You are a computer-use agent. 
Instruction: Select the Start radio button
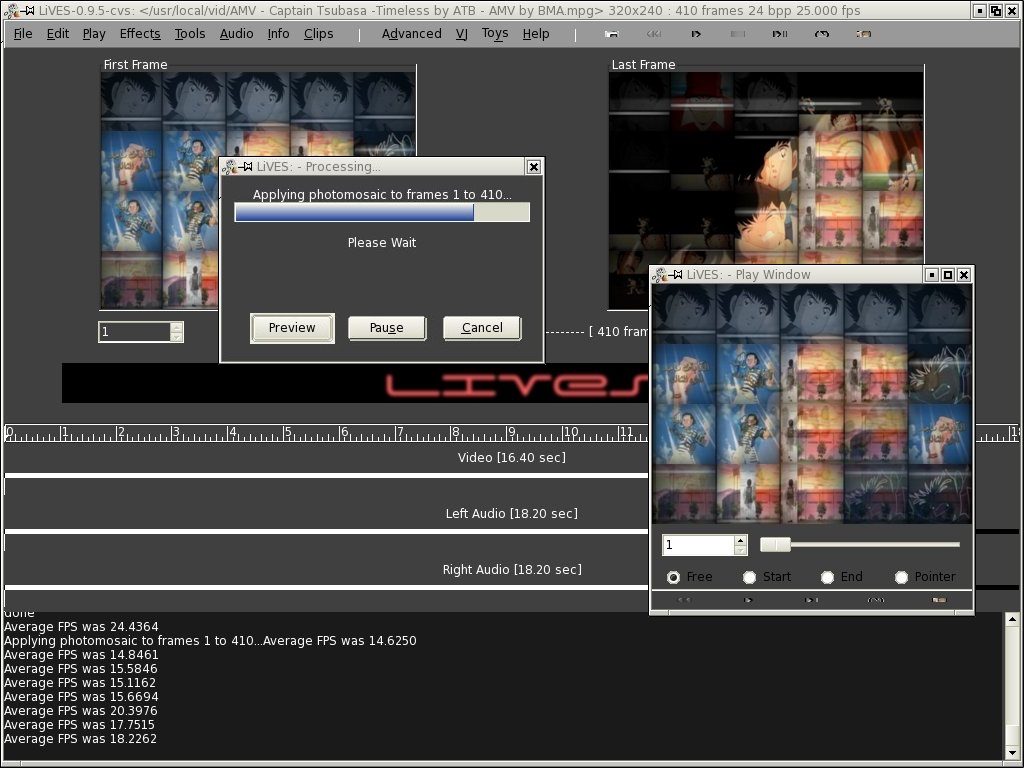(x=749, y=577)
